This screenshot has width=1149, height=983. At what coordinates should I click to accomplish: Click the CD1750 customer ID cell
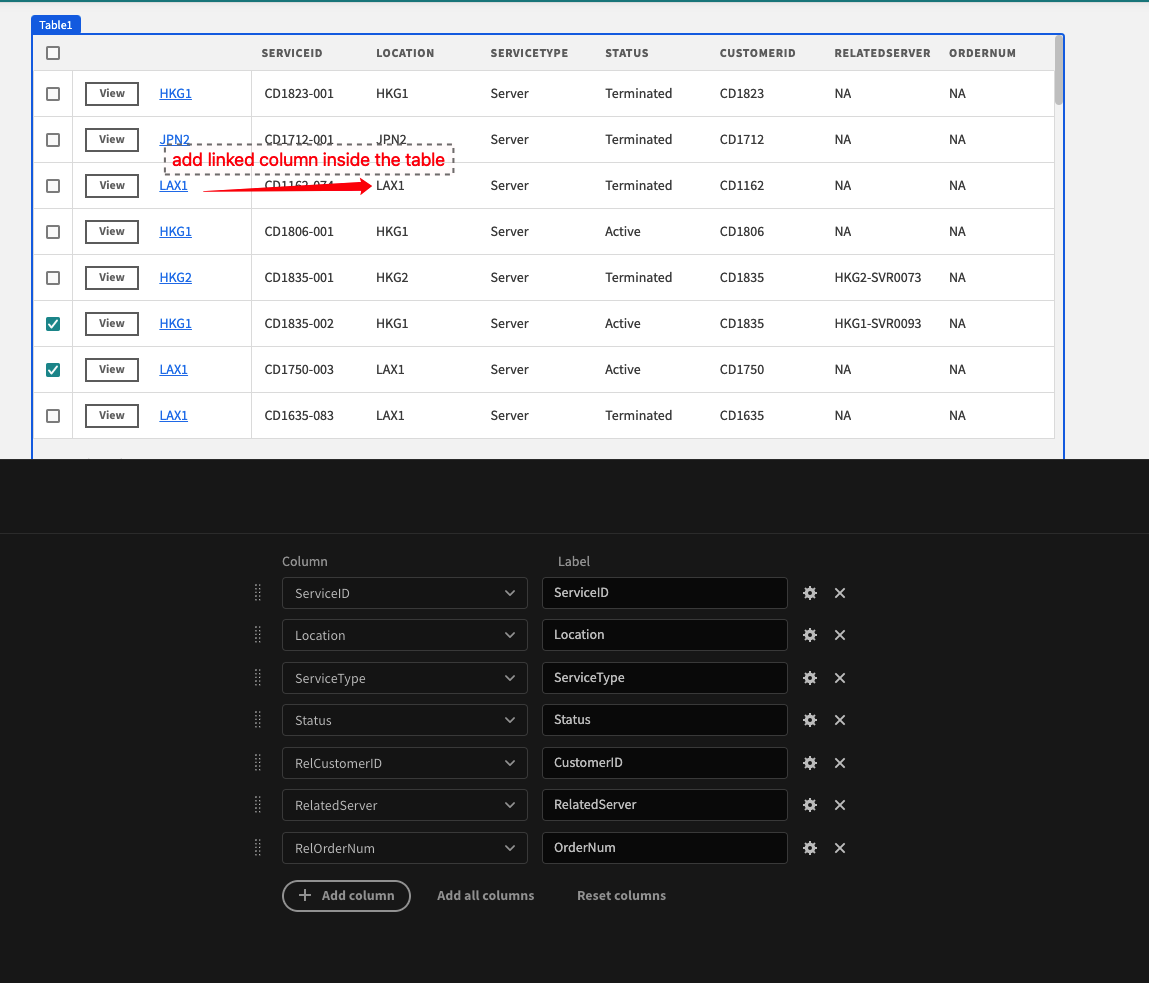(742, 370)
